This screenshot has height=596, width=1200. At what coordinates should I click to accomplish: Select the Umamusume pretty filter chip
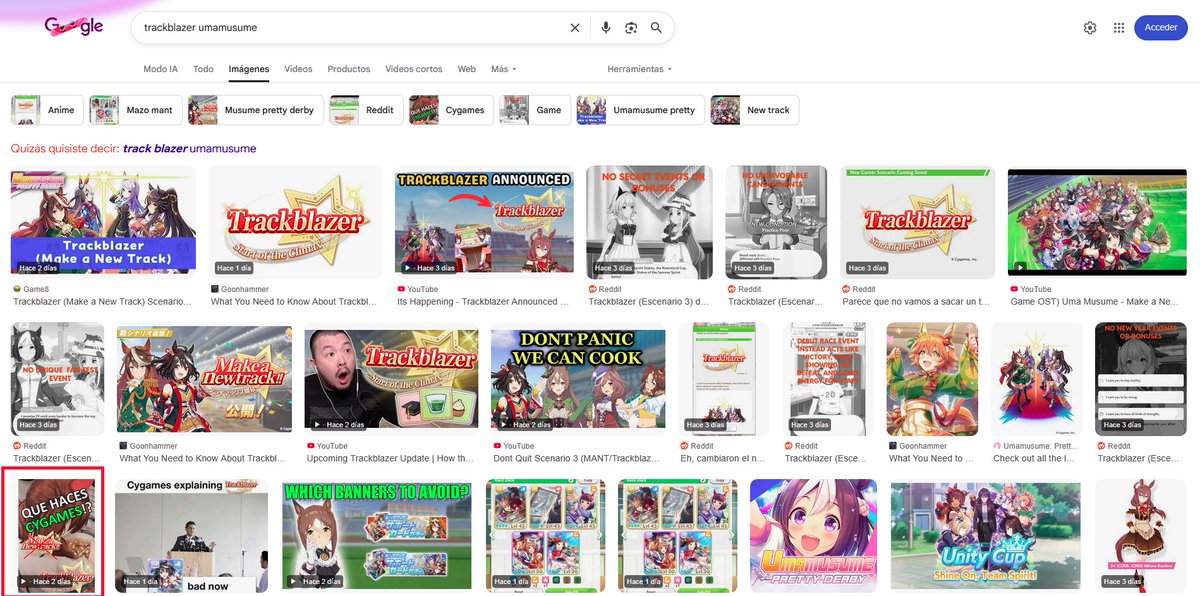(640, 110)
